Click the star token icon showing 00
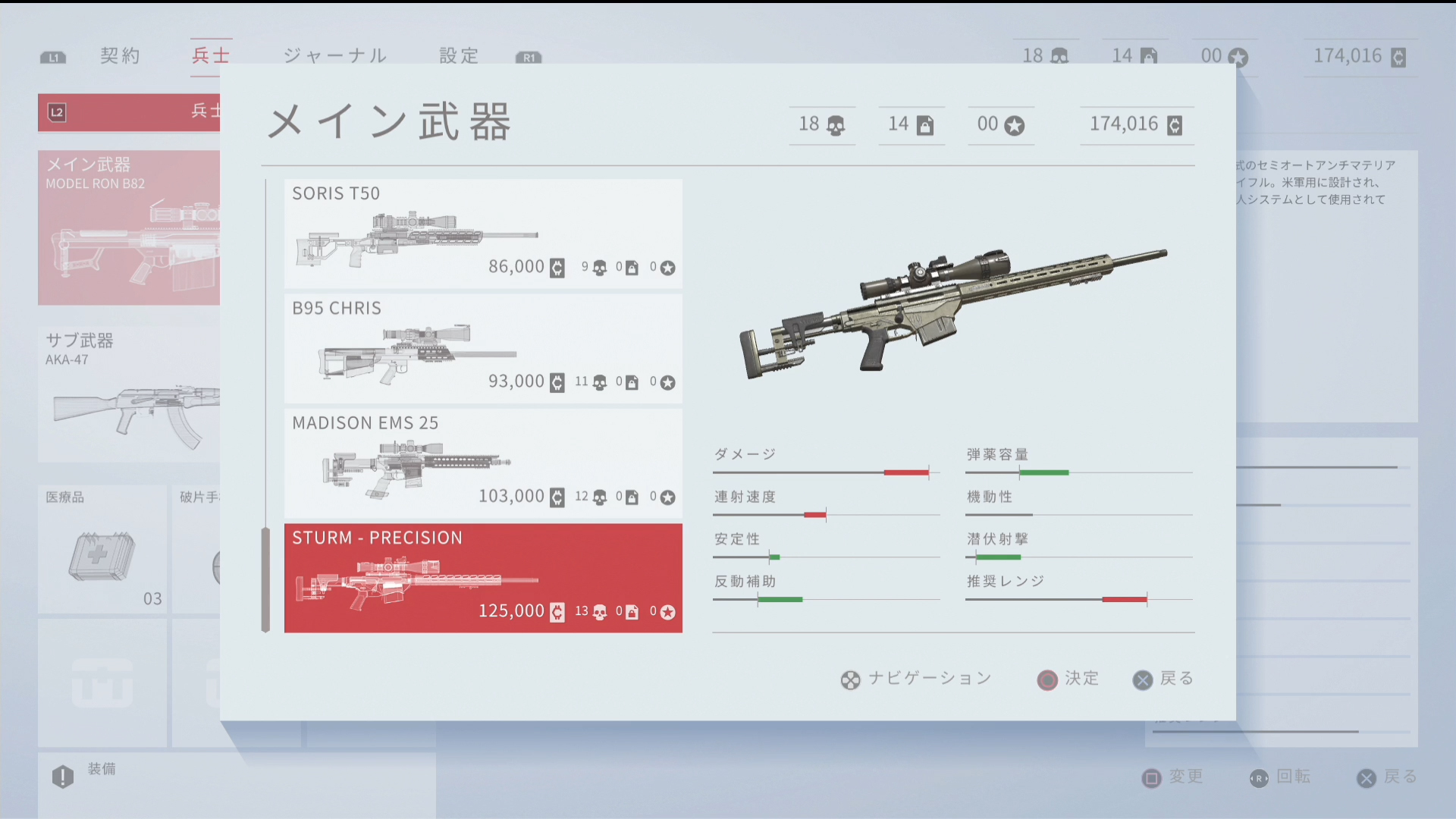 1015,126
